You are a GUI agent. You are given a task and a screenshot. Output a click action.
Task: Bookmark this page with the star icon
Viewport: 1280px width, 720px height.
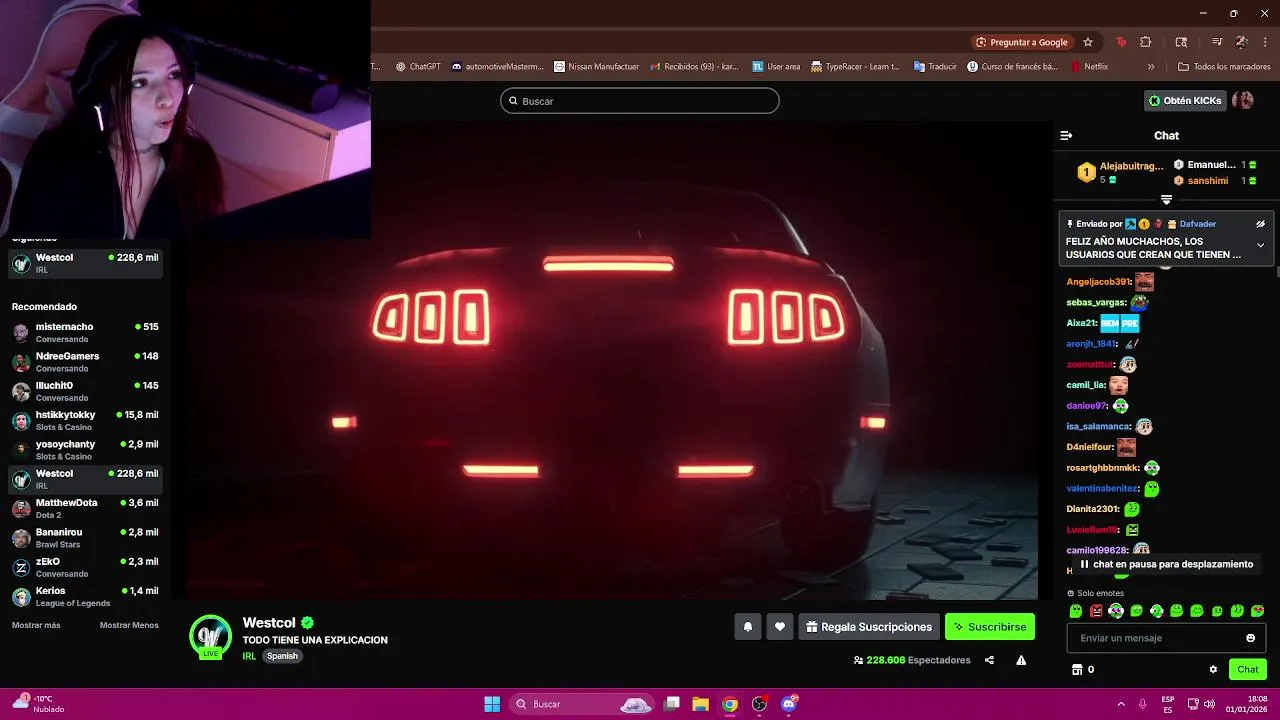point(1088,42)
